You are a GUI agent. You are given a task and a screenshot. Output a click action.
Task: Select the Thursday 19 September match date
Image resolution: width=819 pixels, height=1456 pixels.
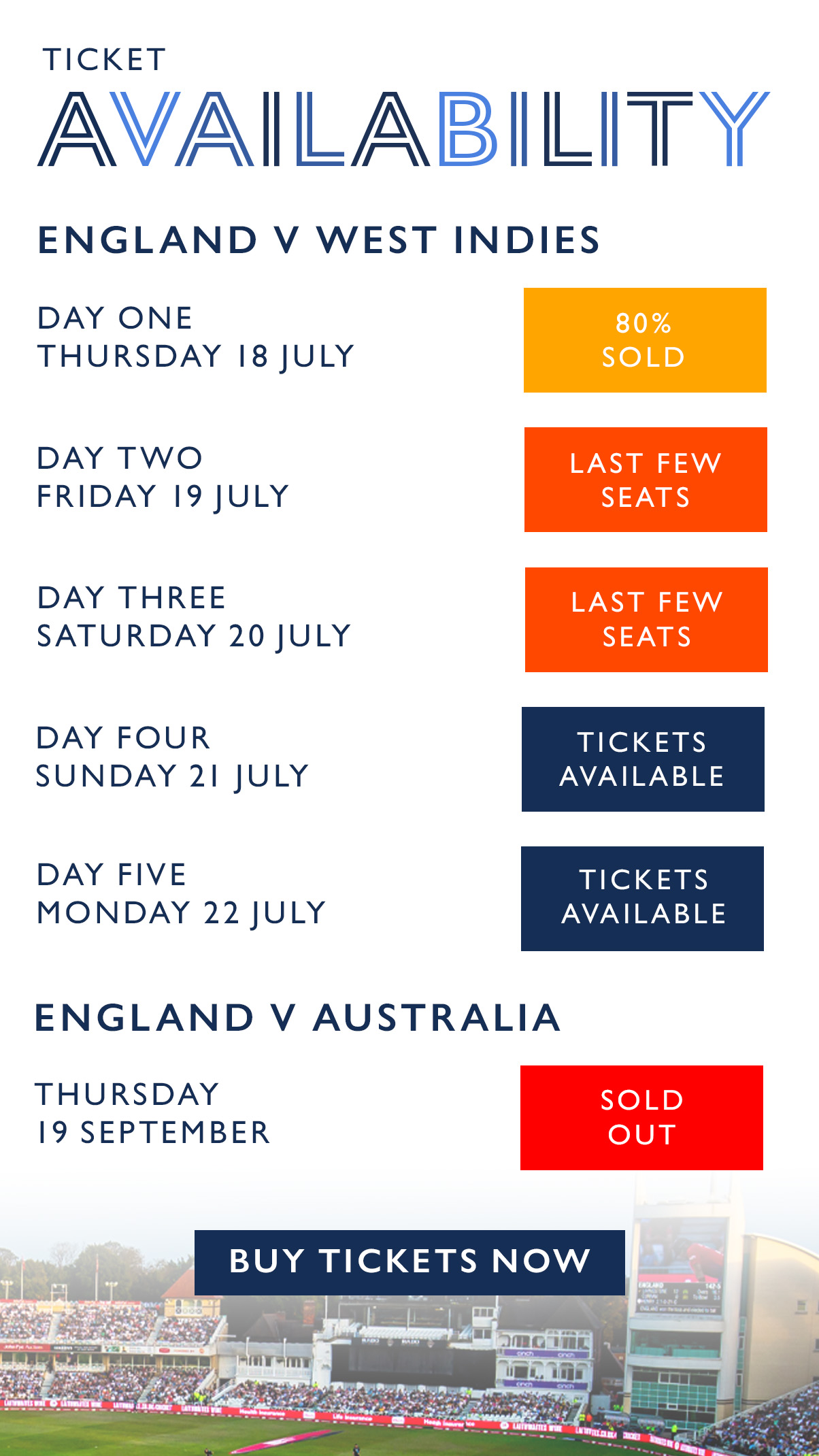tap(153, 1114)
